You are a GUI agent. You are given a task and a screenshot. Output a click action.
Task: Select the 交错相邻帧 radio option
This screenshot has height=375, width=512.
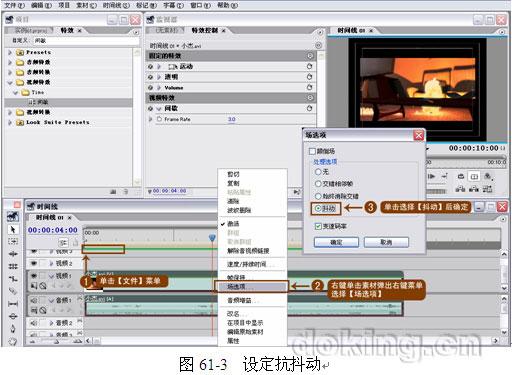[x=318, y=184]
